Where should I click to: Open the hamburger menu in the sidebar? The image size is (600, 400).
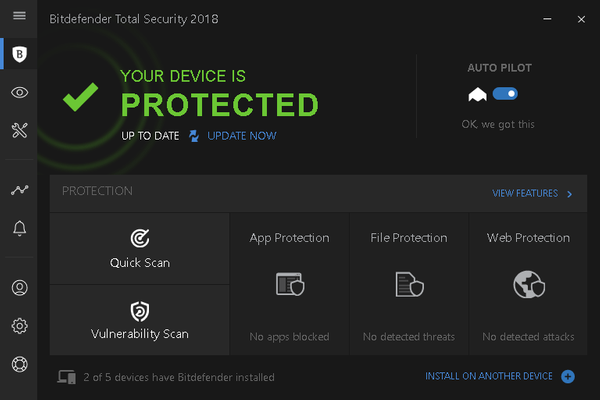[x=19, y=17]
